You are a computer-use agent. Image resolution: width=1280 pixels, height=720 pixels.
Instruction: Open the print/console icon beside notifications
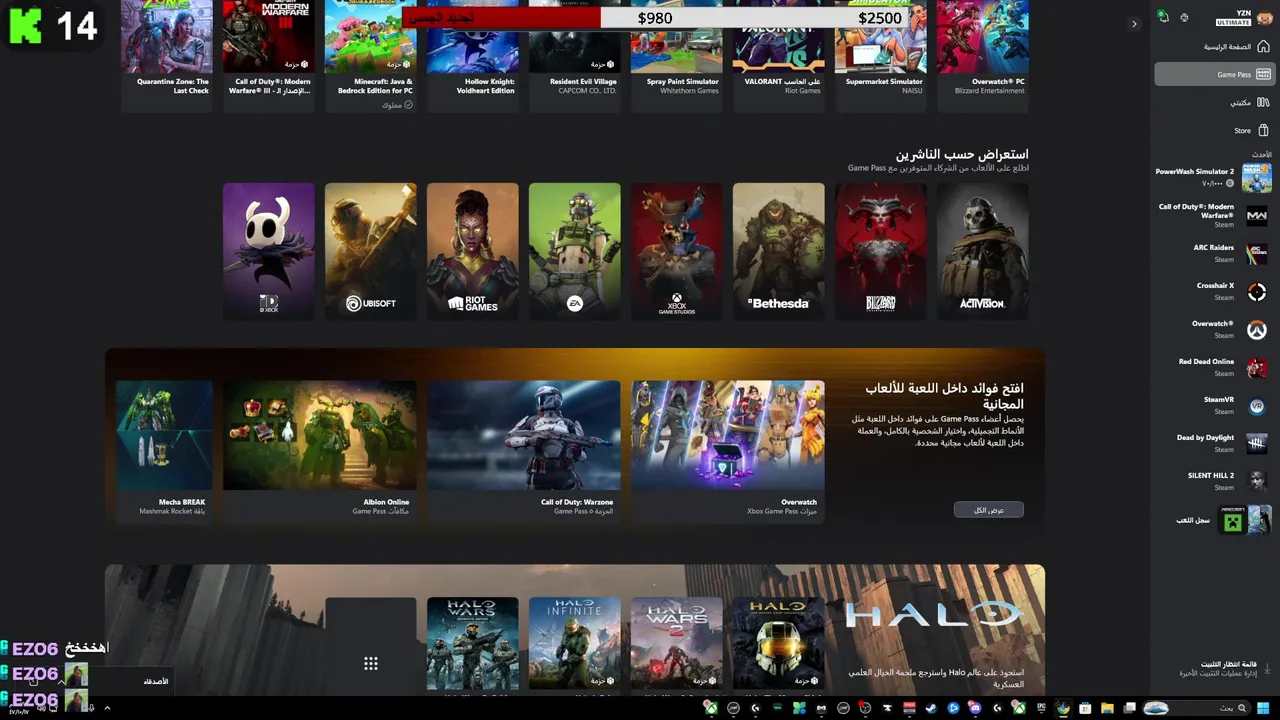coord(1184,17)
